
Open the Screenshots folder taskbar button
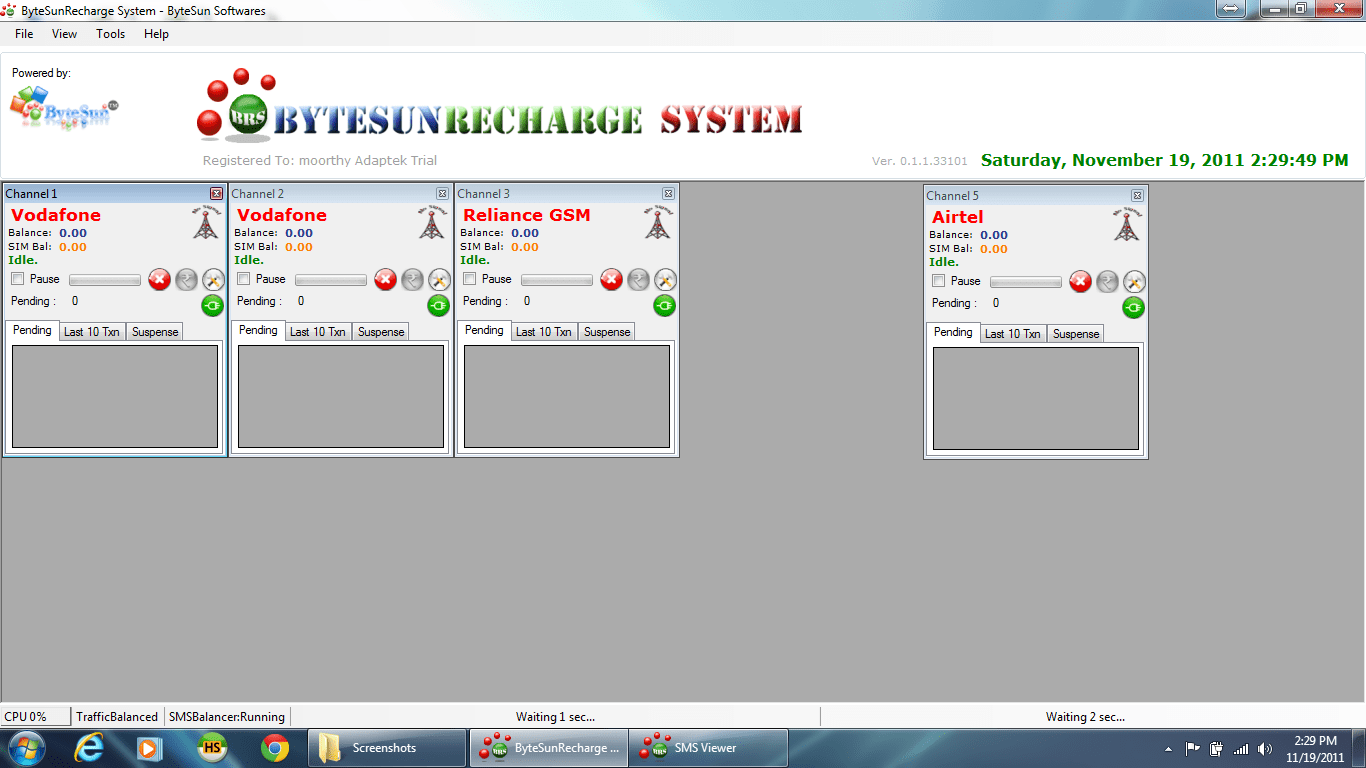(387, 748)
